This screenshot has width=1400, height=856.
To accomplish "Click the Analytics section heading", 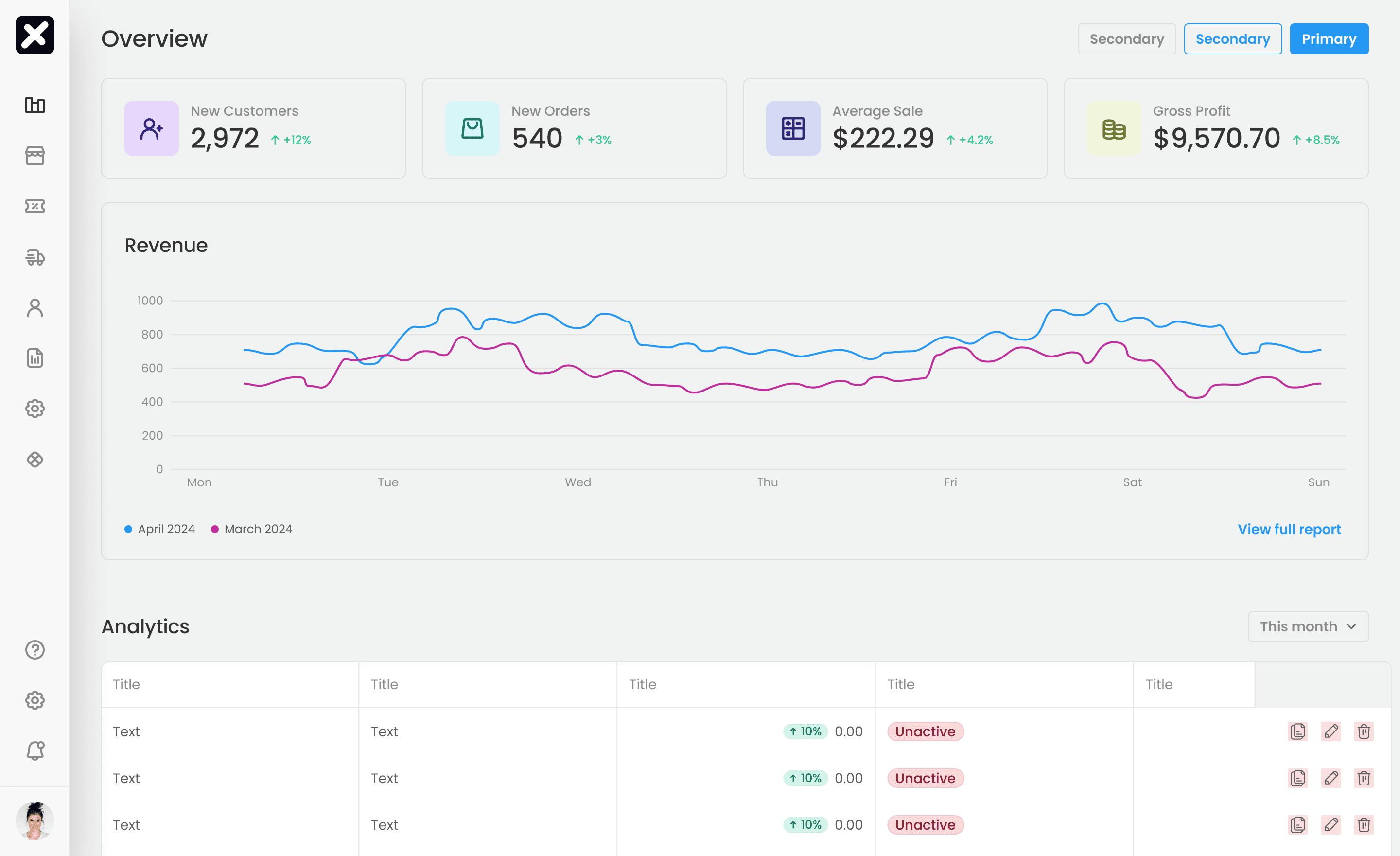I will (145, 626).
